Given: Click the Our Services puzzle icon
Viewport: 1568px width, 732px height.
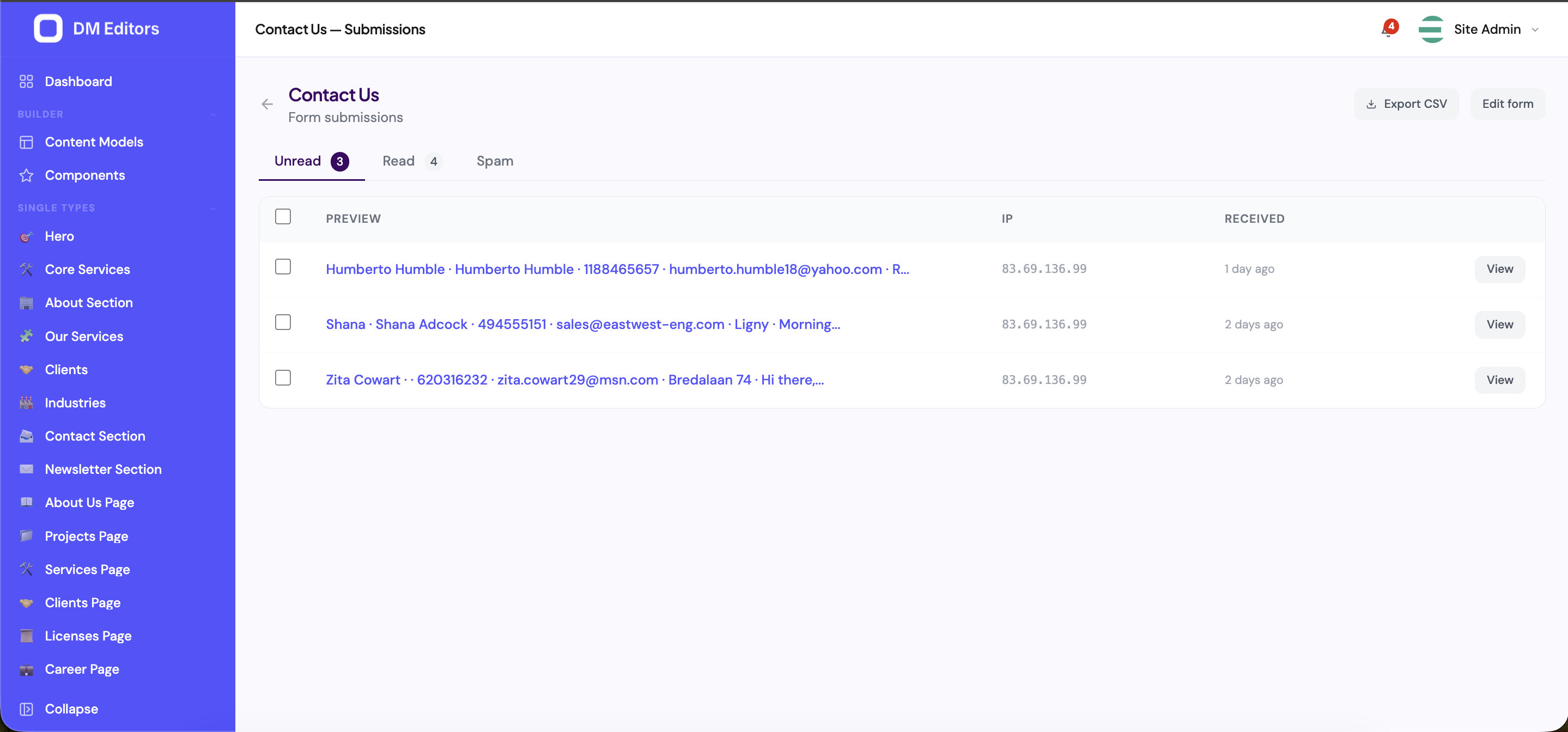Looking at the screenshot, I should click(26, 336).
